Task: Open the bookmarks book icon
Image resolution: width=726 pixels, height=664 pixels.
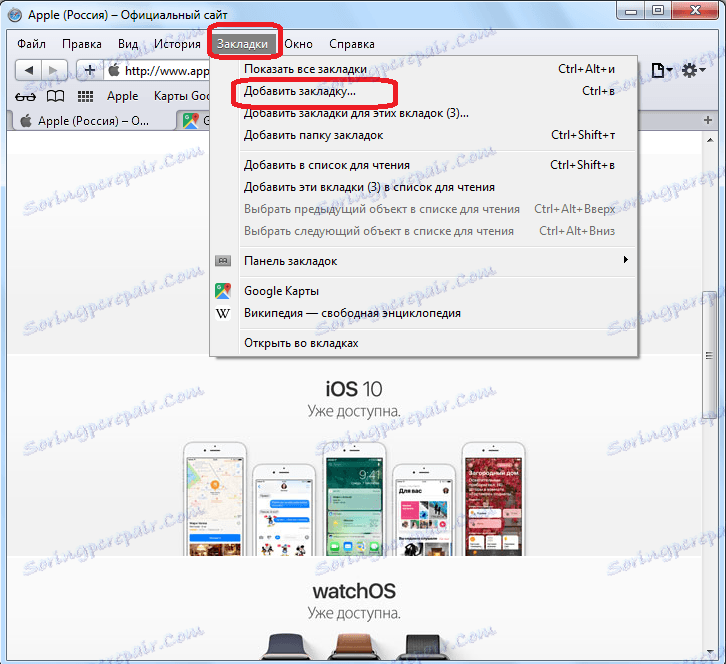Action: 56,96
